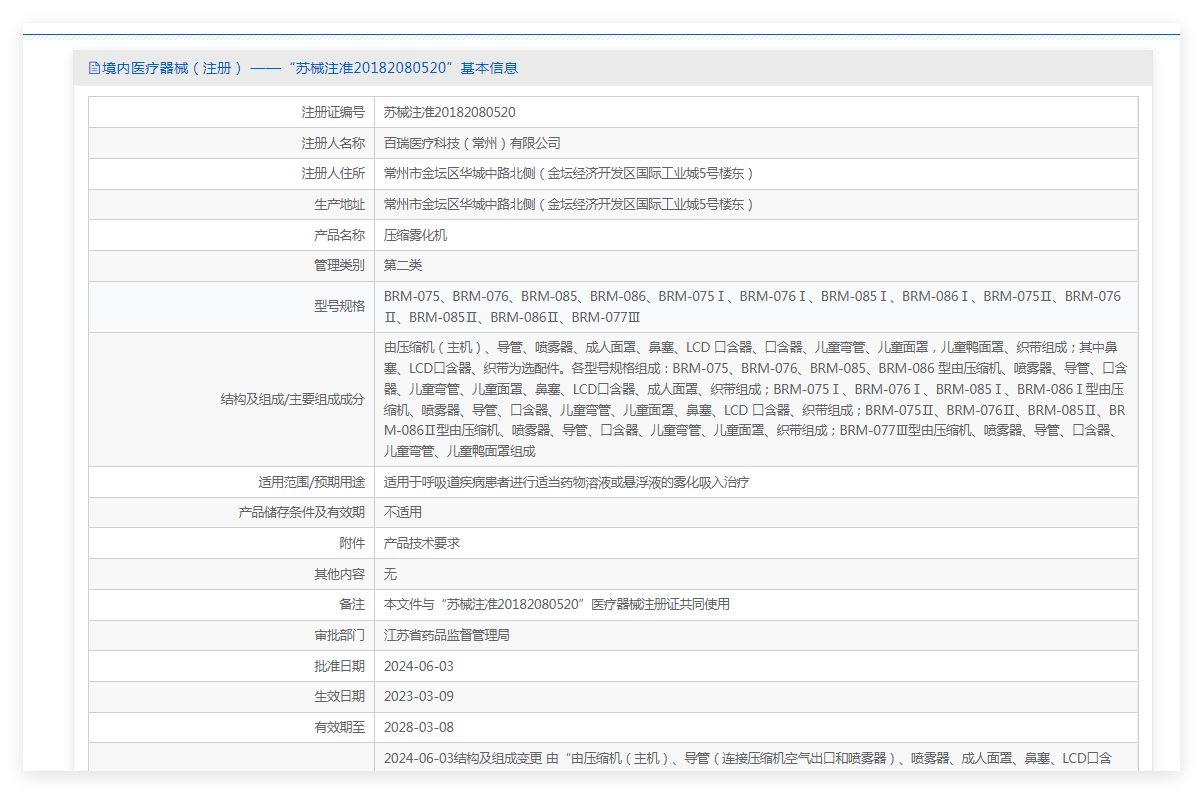Click company name 百瑞医疗科技（常州）有限公司
The image size is (1203, 794).
pos(472,143)
